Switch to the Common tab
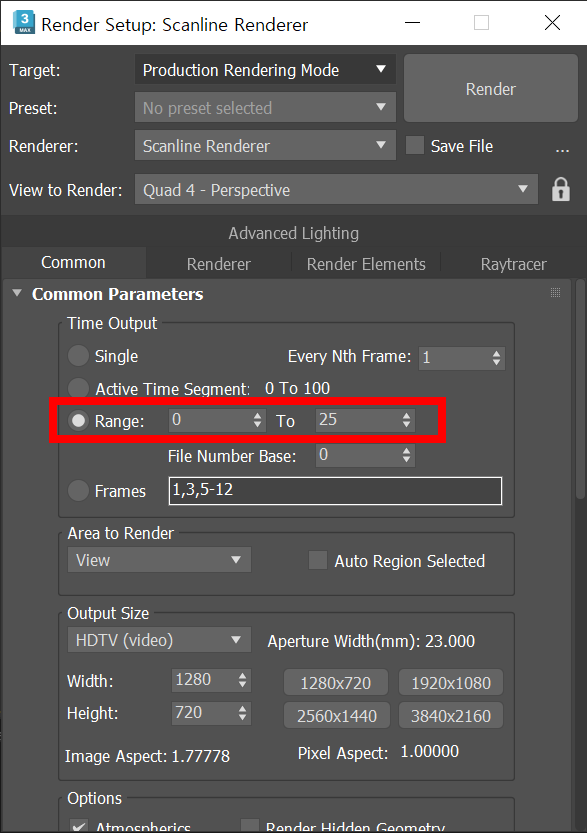The width and height of the screenshot is (587, 833). [73, 262]
